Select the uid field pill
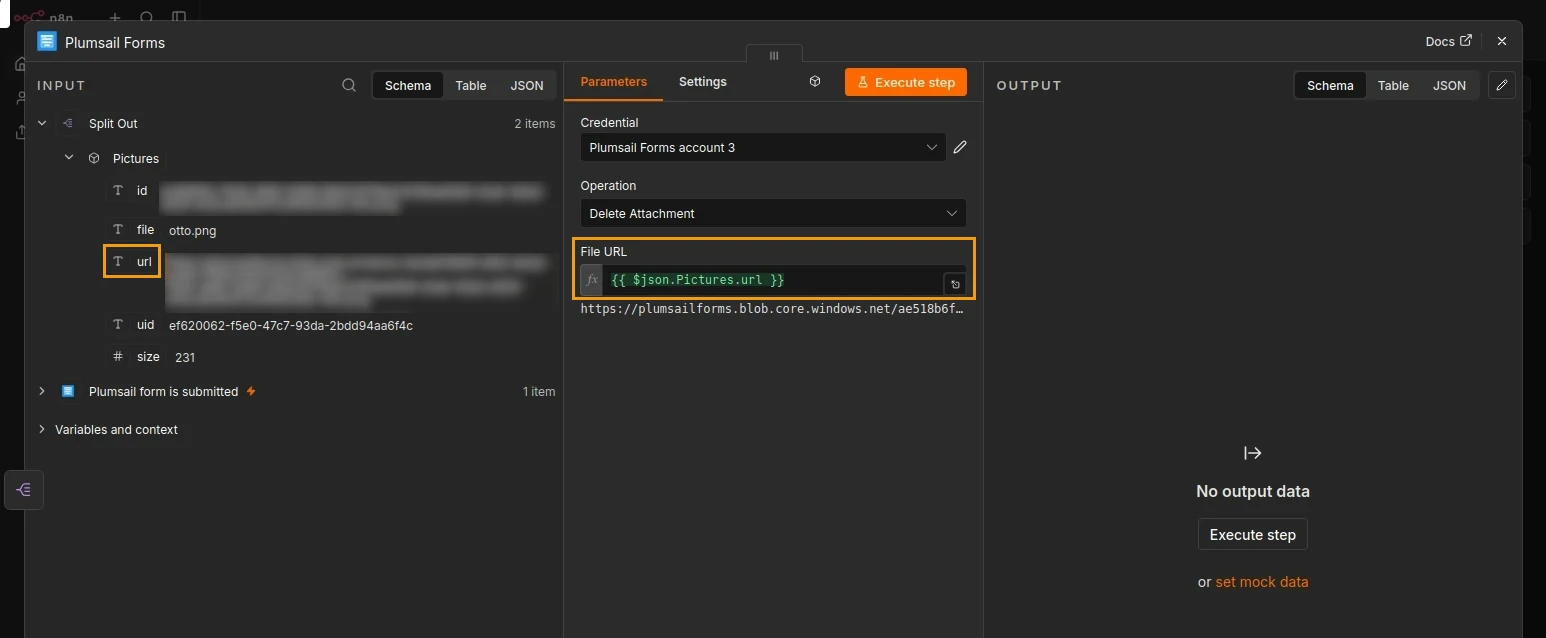This screenshot has height=638, width=1546. 134,325
